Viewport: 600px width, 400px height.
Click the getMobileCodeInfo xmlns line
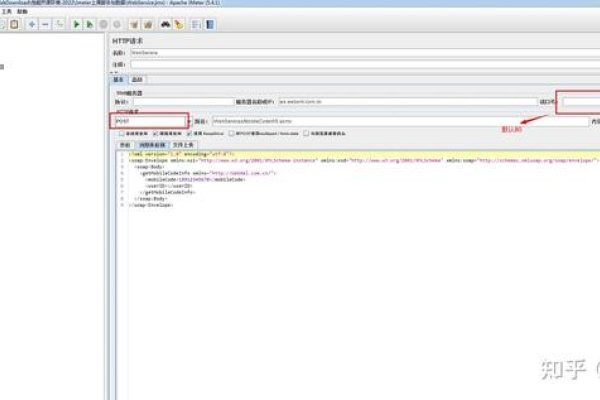tap(208, 173)
